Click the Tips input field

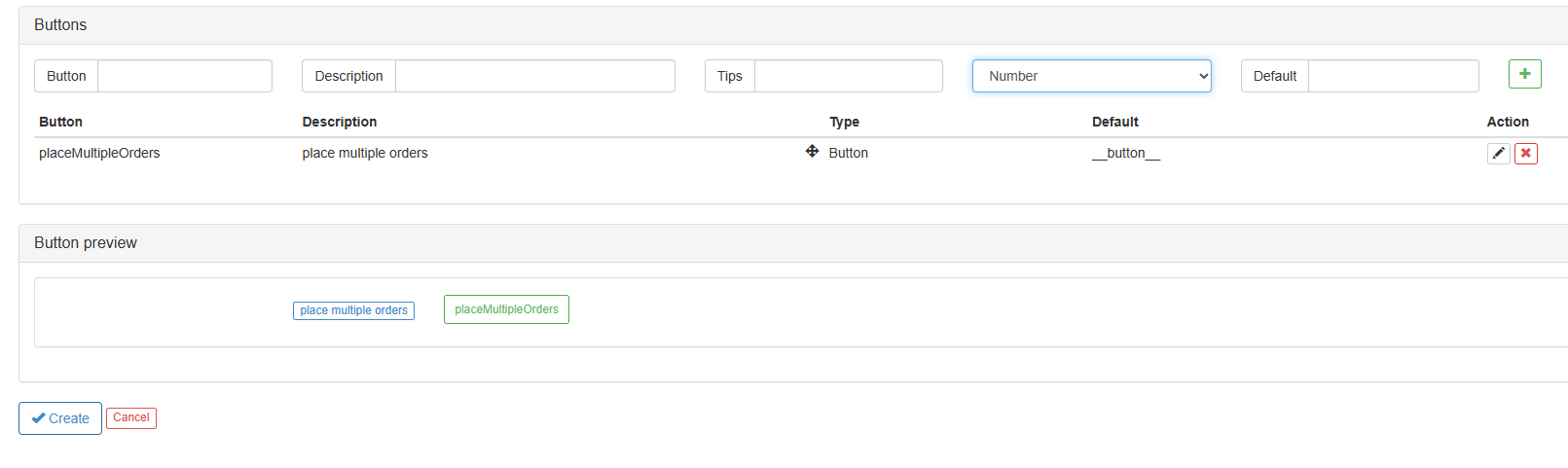(848, 76)
